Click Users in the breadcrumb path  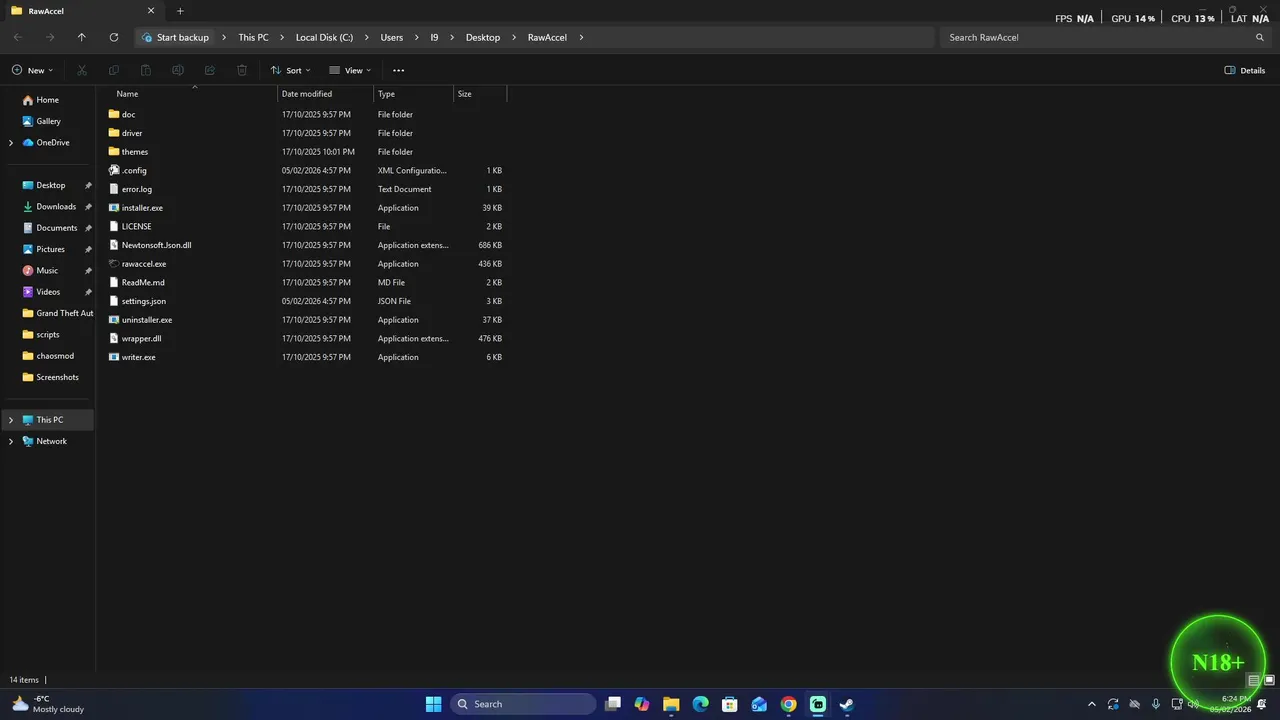coord(392,37)
